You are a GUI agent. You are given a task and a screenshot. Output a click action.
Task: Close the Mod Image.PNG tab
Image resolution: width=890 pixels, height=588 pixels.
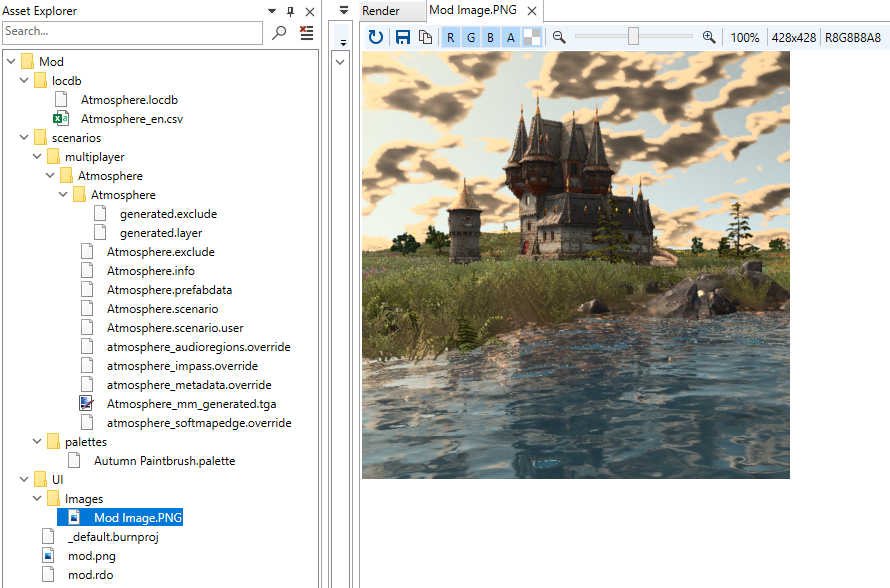(532, 11)
